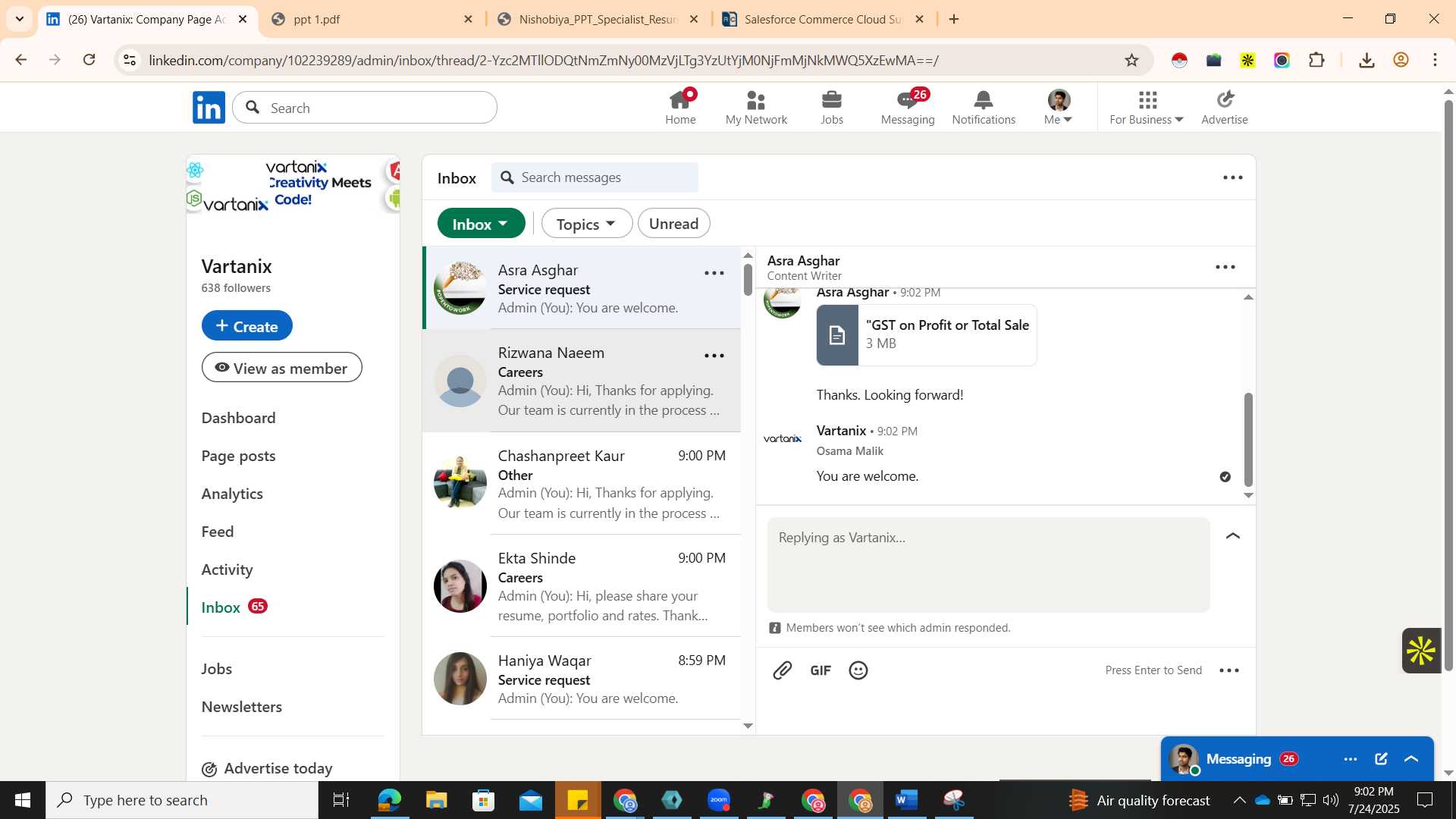This screenshot has width=1456, height=819.
Task: Open File Explorer from taskbar
Action: coord(436,800)
